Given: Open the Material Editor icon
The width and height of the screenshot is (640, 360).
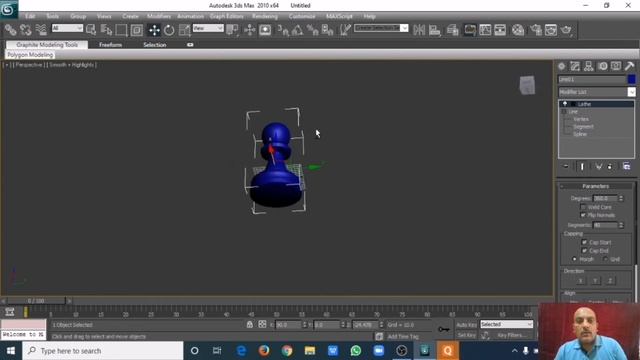Looking at the screenshot, I should pyautogui.click(x=518, y=30).
